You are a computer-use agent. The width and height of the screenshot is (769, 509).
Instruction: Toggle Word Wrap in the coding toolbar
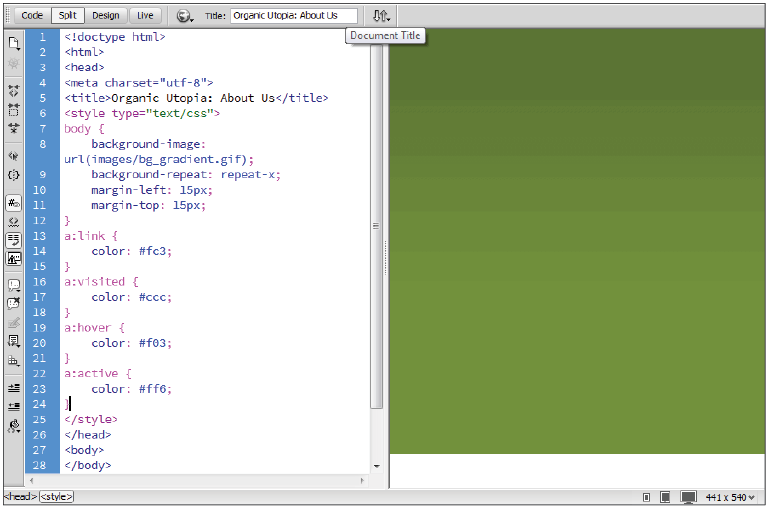coord(14,240)
